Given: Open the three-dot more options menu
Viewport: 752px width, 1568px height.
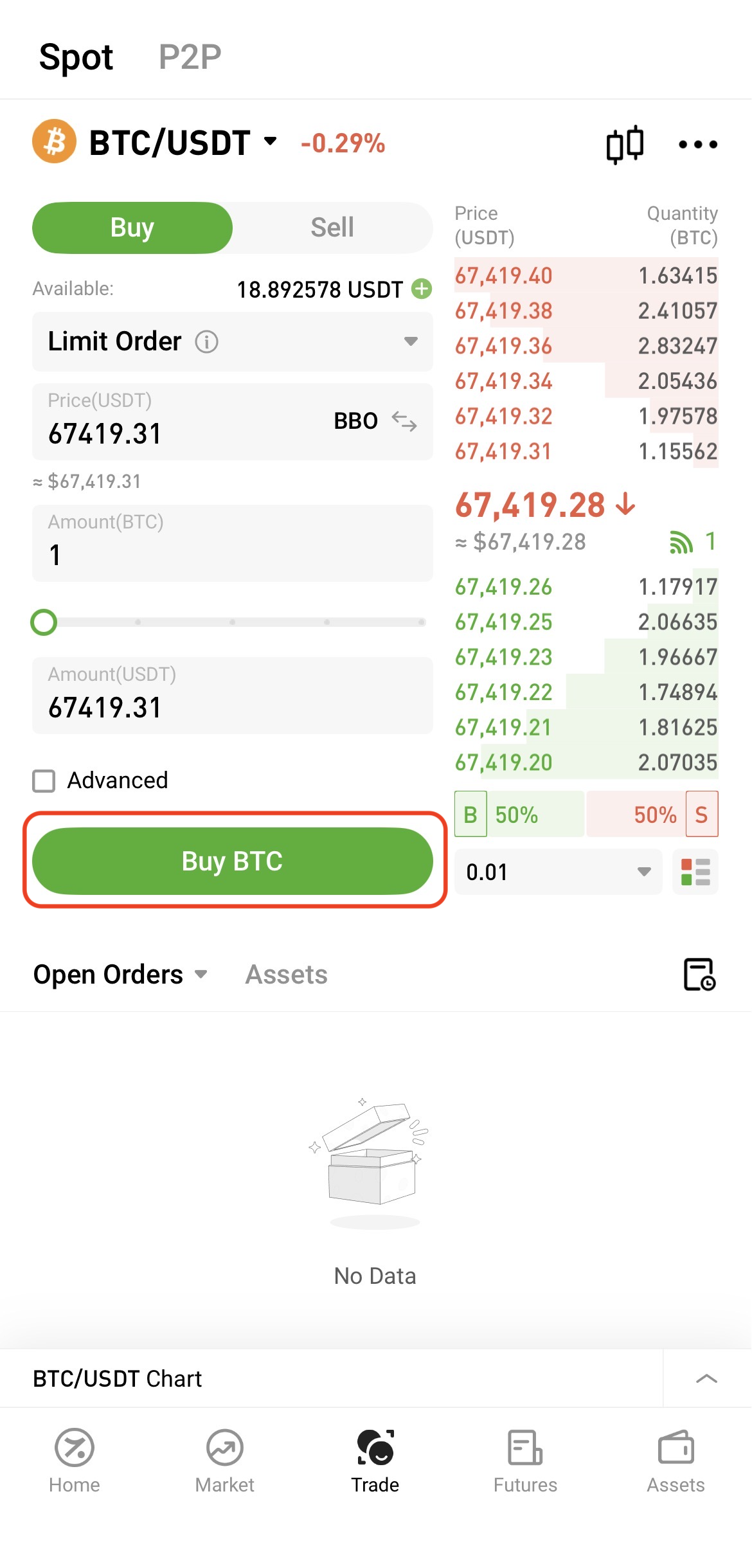Looking at the screenshot, I should 697,145.
